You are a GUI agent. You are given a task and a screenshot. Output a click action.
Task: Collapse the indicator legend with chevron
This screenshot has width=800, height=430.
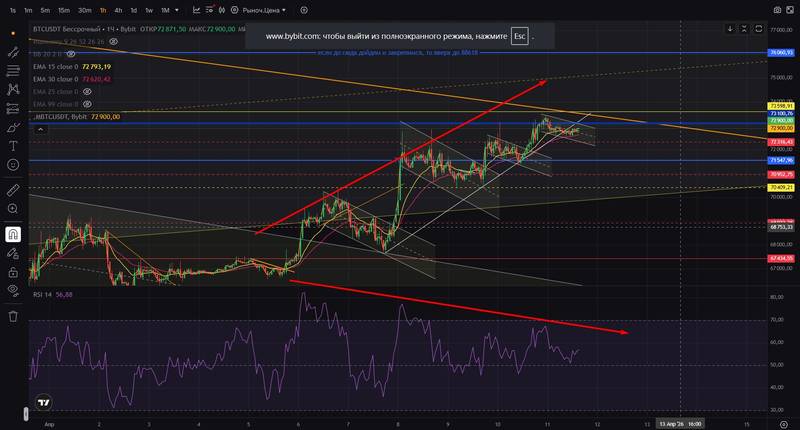40,130
